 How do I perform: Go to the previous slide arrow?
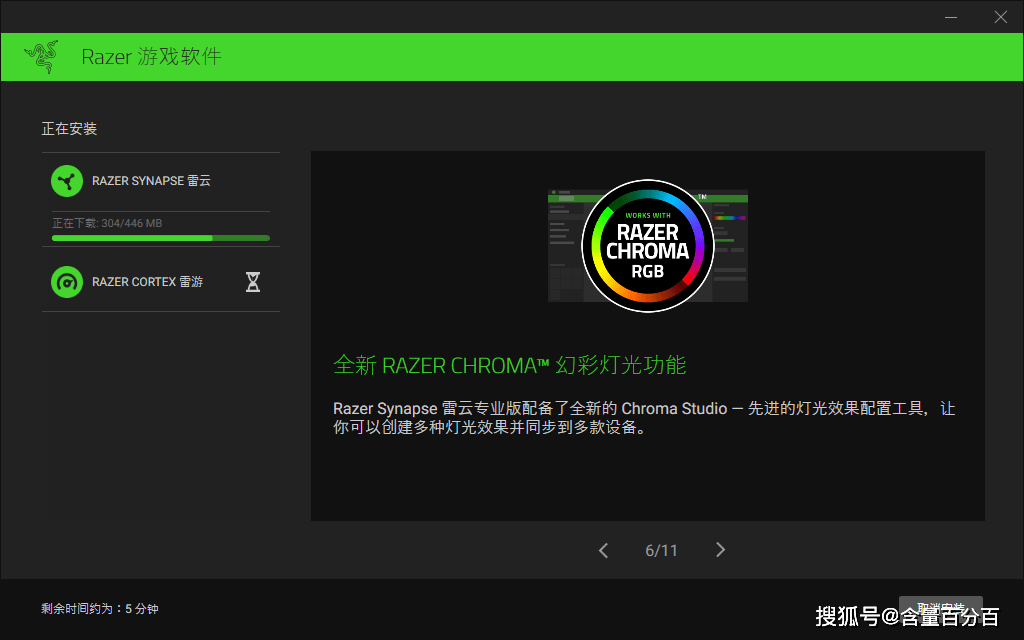(603, 551)
